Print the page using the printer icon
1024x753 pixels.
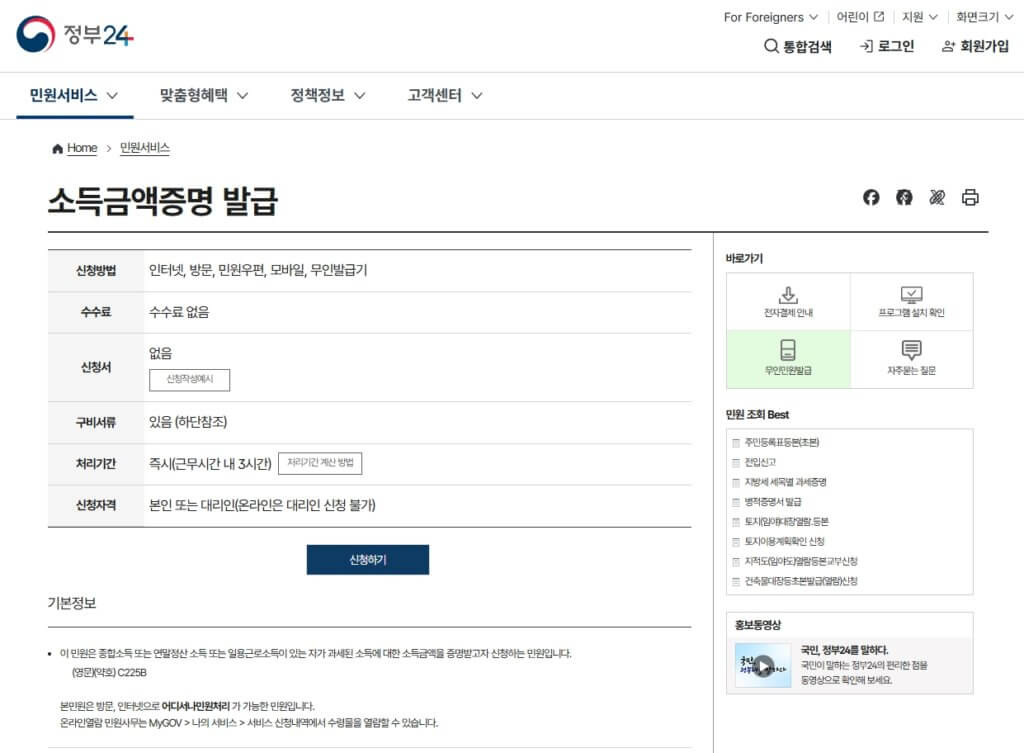click(x=969, y=198)
